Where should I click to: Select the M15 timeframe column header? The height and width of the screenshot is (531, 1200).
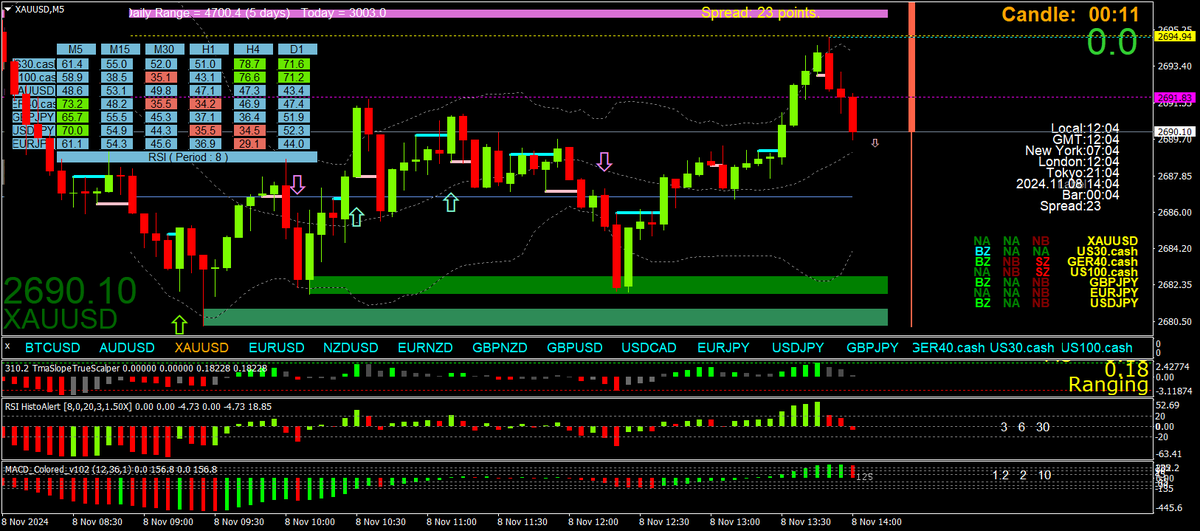119,49
